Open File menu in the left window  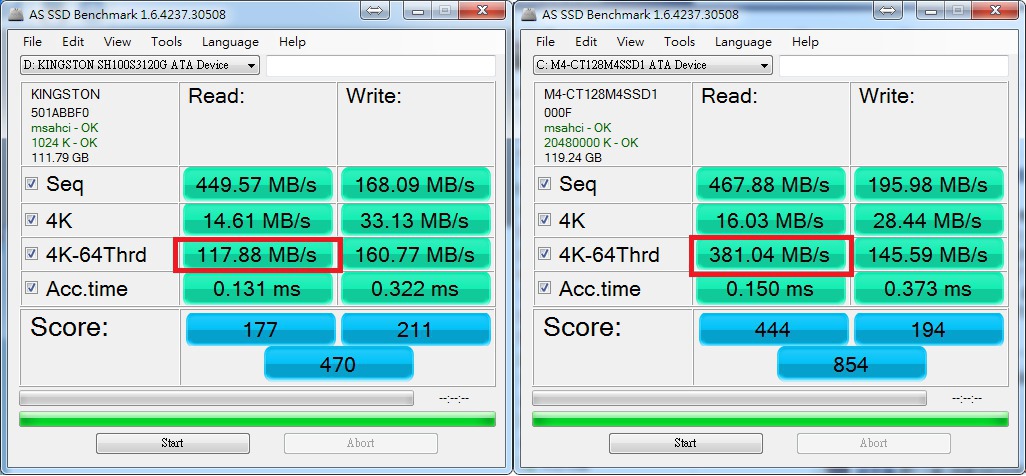(x=32, y=42)
